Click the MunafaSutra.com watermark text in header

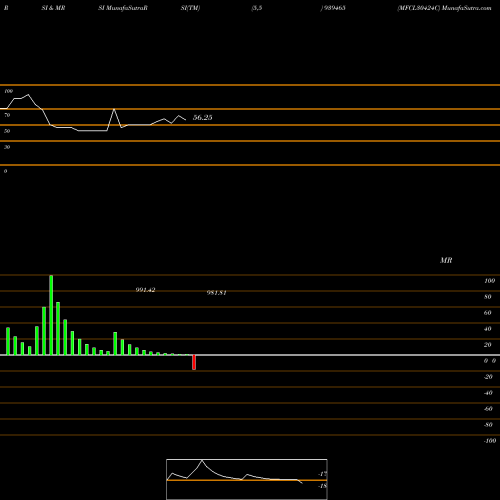point(466,8)
